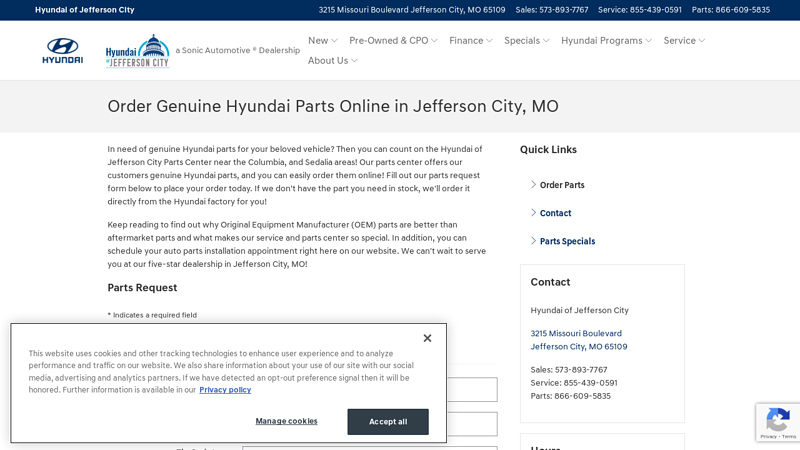This screenshot has width=800, height=450.
Task: Click Sales: 573-893-7767 in Contact card
Action: click(x=569, y=369)
